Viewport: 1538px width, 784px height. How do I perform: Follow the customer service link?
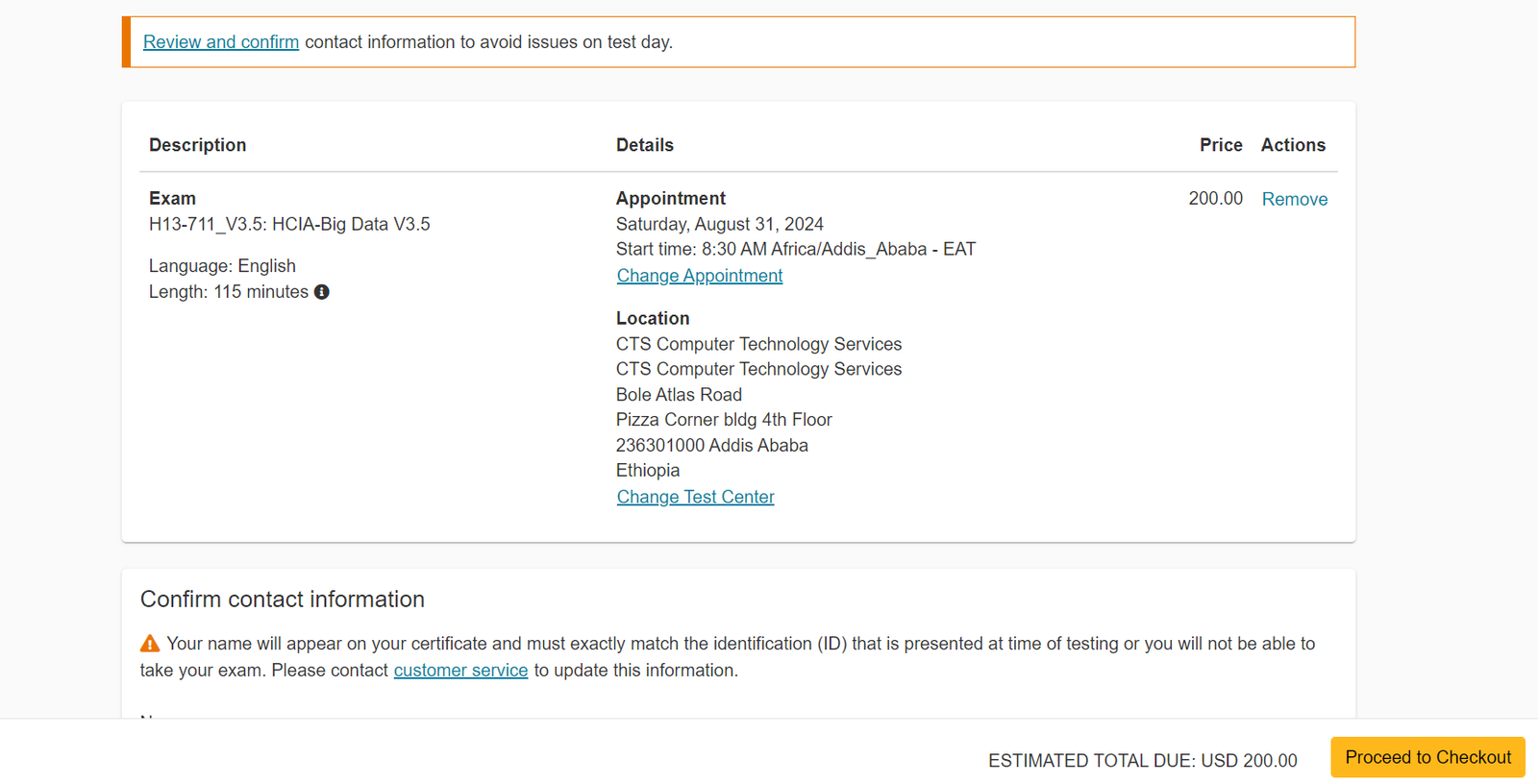[460, 671]
